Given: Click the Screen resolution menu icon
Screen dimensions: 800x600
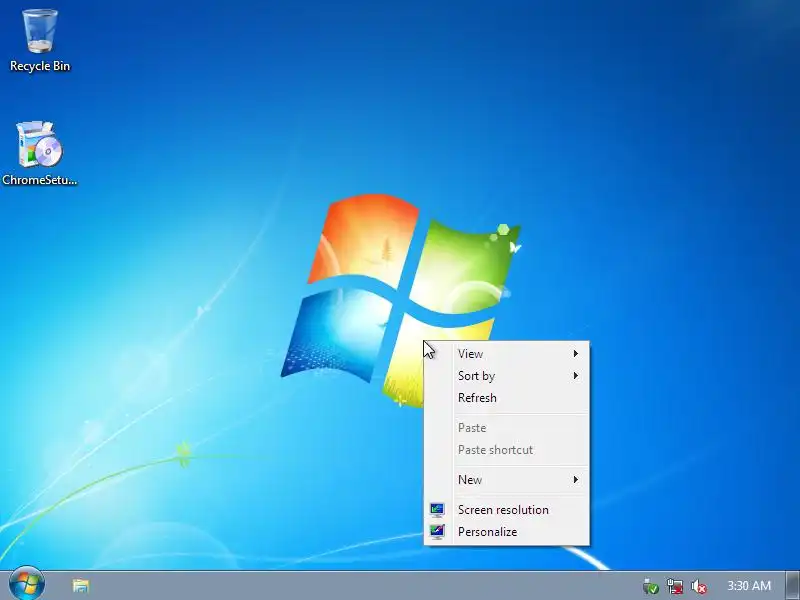Looking at the screenshot, I should click(x=437, y=510).
